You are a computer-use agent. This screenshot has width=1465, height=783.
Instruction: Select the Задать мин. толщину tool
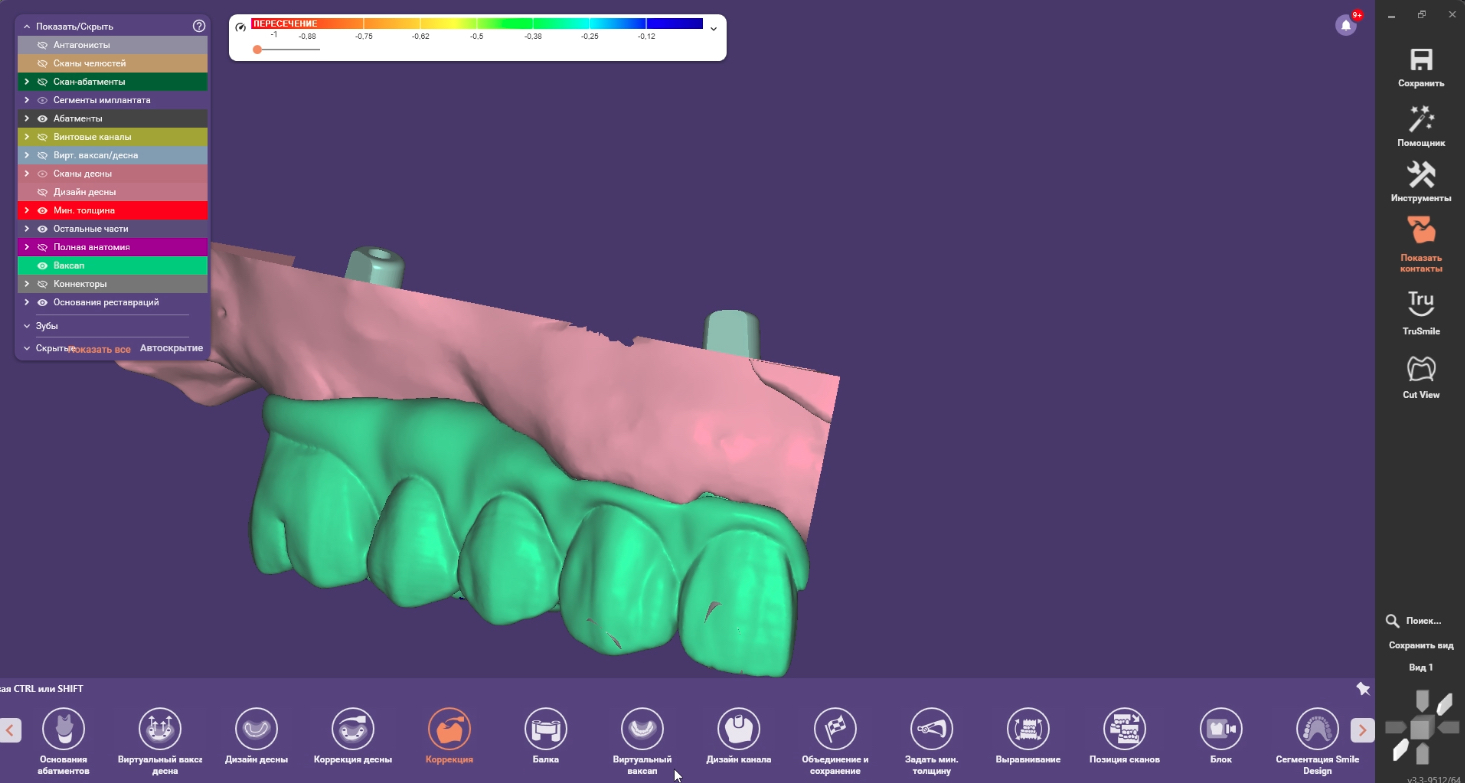tap(932, 729)
